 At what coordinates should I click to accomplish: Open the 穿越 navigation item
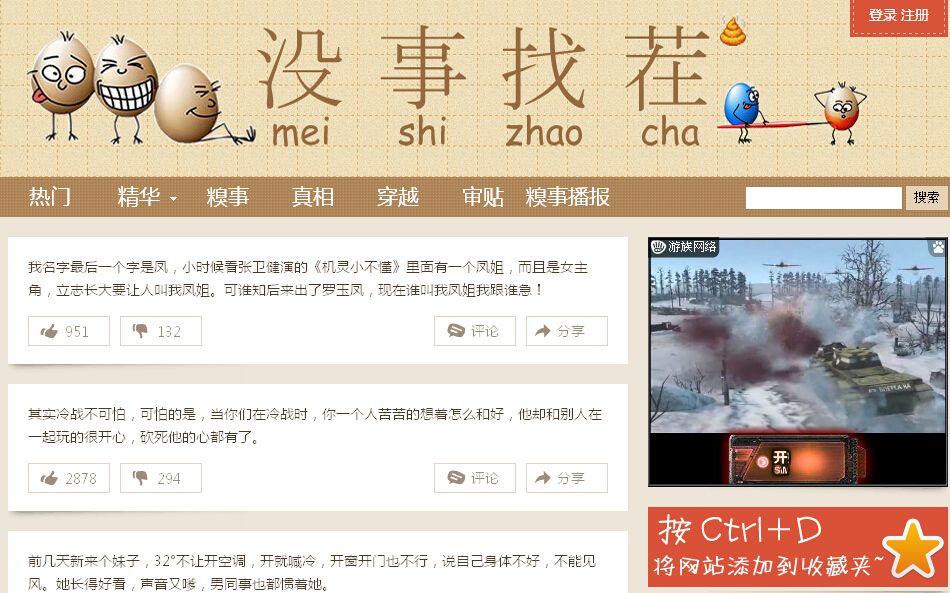tap(397, 197)
